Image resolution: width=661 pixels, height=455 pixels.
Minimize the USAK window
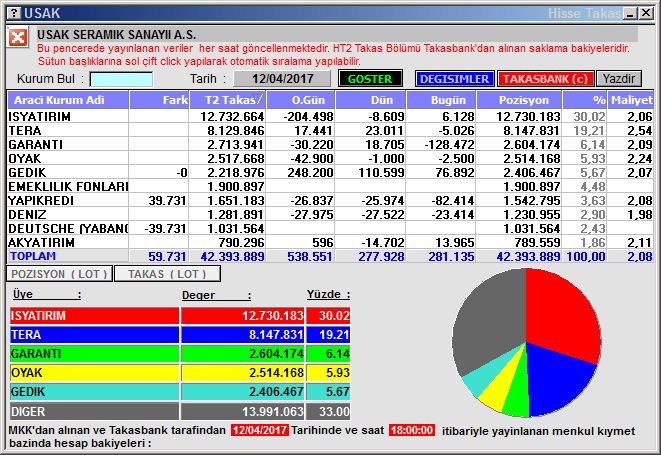[631, 13]
